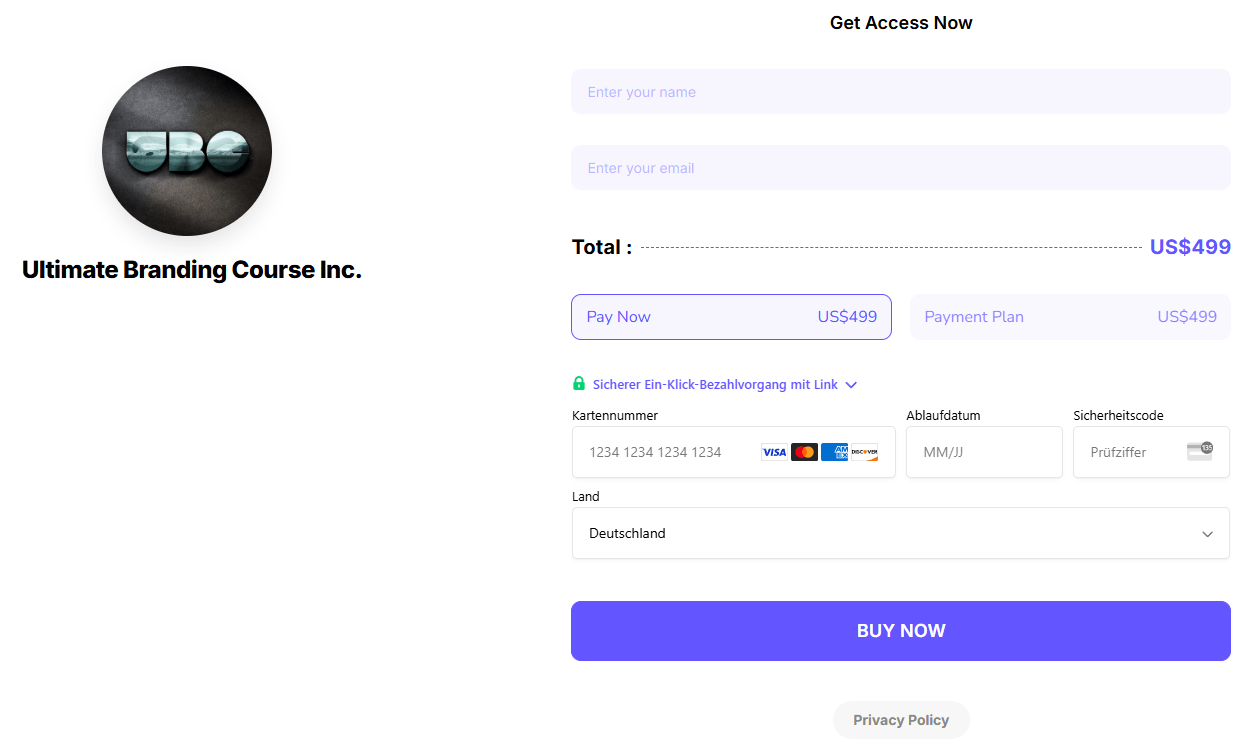Click the Ablaufdatum MM/JJ field
Viewport: 1258px width, 751px height.
pos(984,452)
